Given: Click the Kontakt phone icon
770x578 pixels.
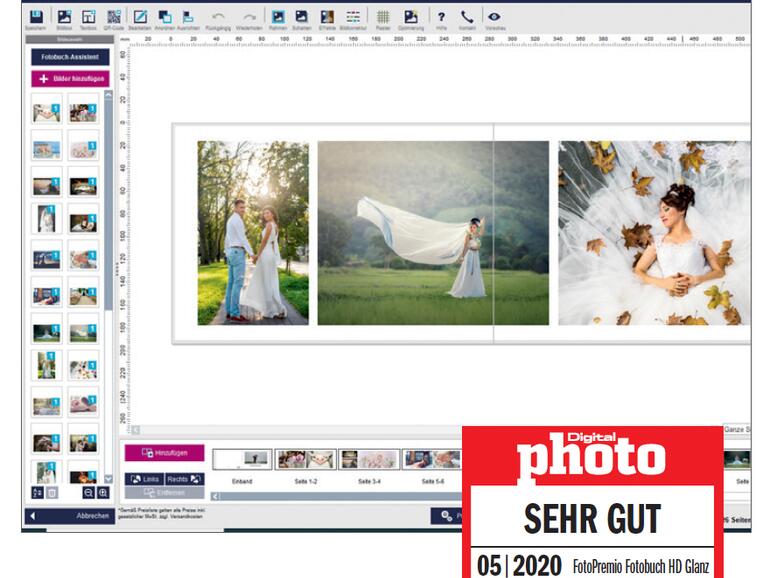Looking at the screenshot, I should tap(467, 17).
